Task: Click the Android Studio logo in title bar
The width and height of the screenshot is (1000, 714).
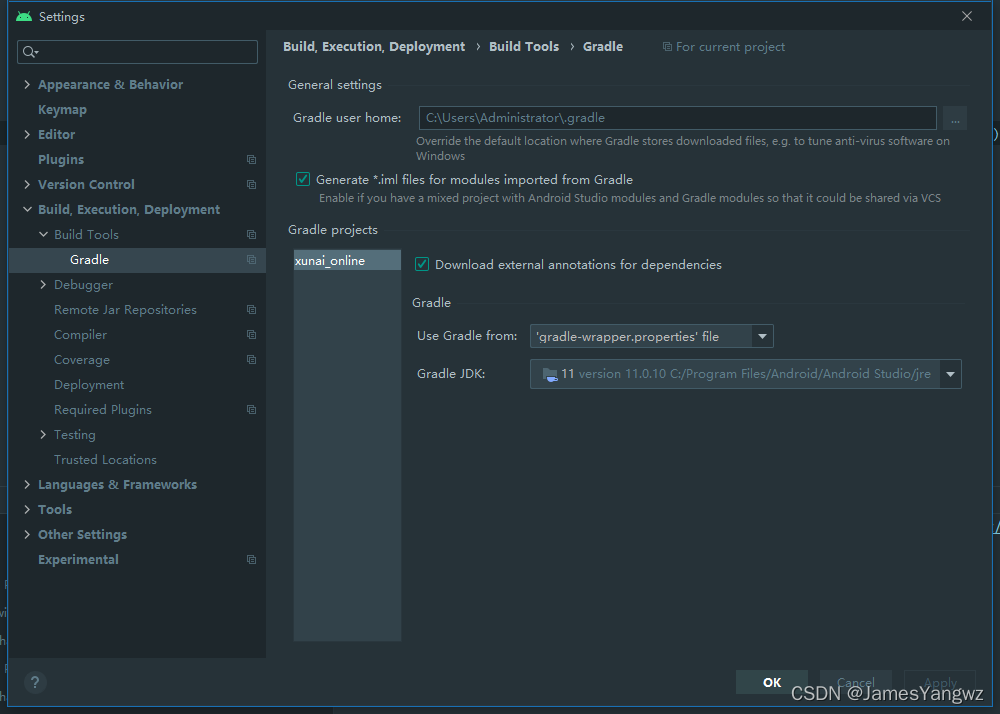Action: (x=24, y=17)
